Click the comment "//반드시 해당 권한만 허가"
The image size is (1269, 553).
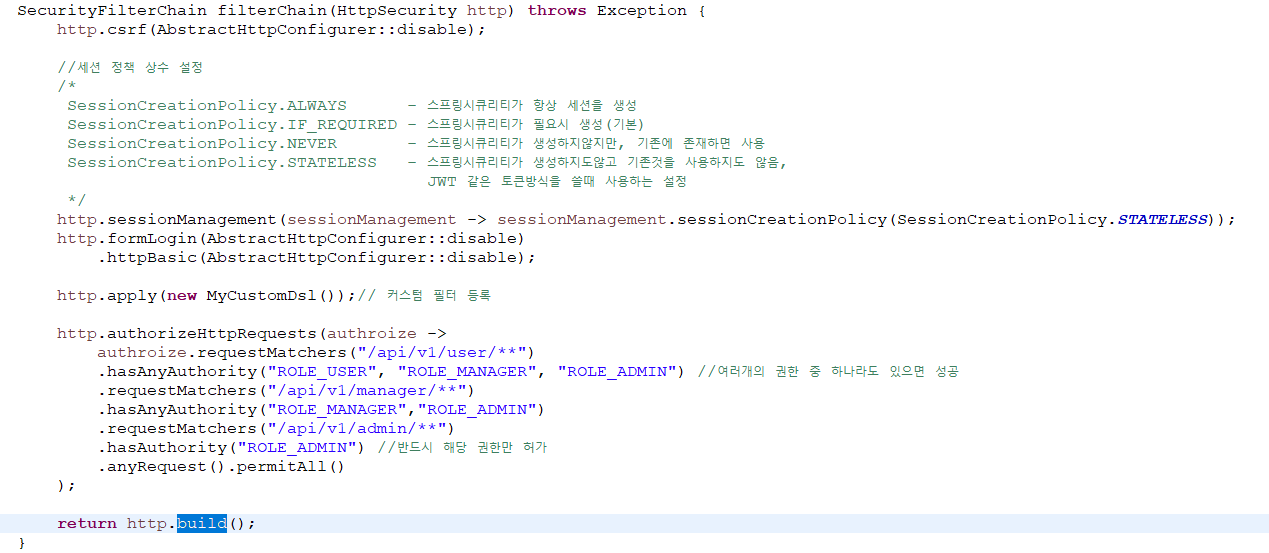462,447
